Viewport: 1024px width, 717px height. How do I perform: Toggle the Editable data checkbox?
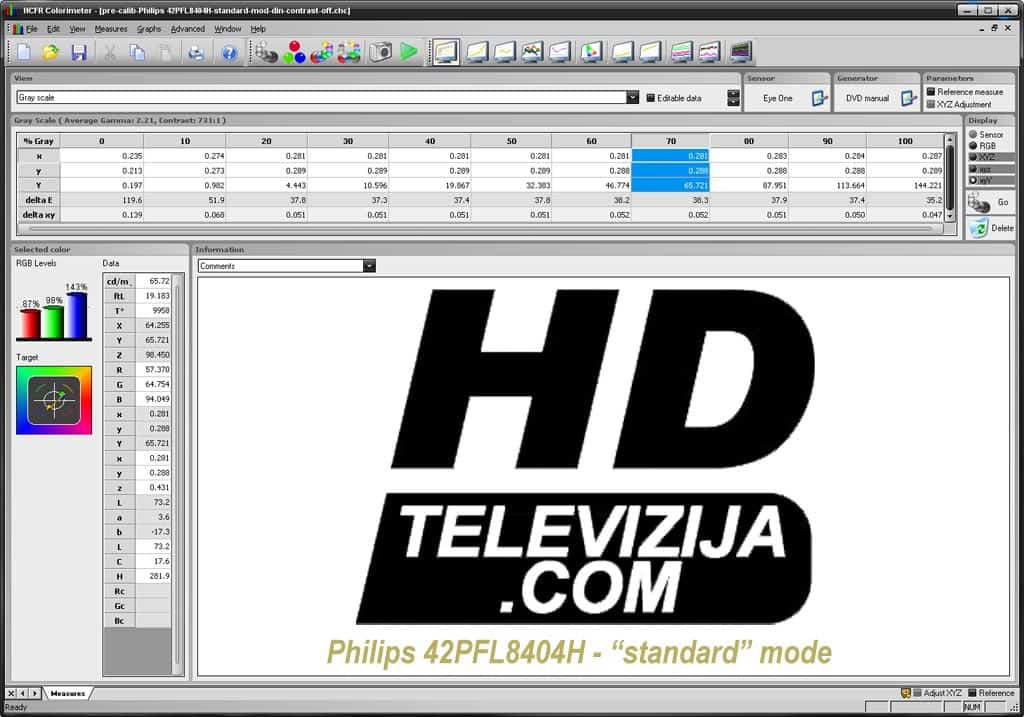tap(650, 98)
